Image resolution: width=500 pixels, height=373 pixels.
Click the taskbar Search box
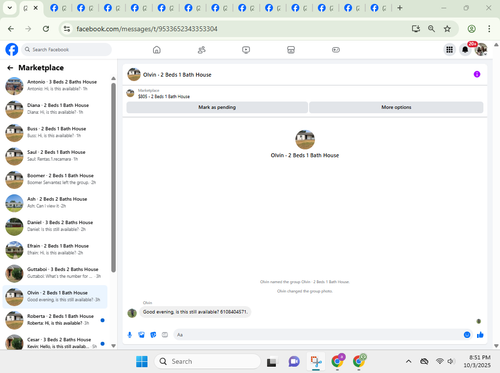[207, 361]
